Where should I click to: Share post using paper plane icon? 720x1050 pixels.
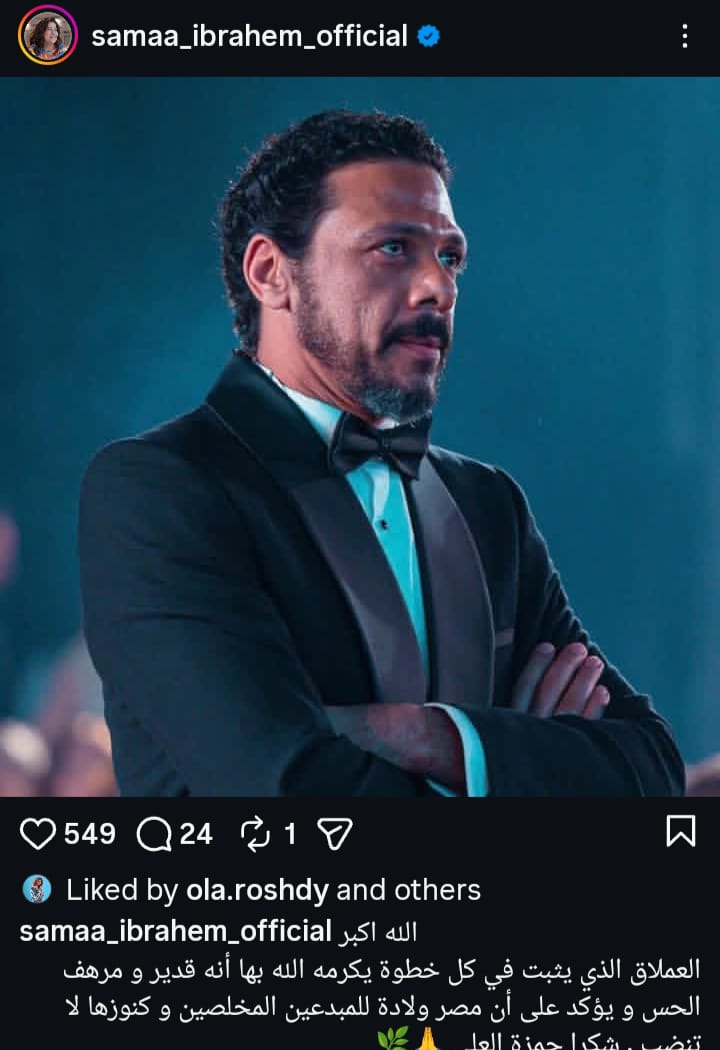click(335, 834)
